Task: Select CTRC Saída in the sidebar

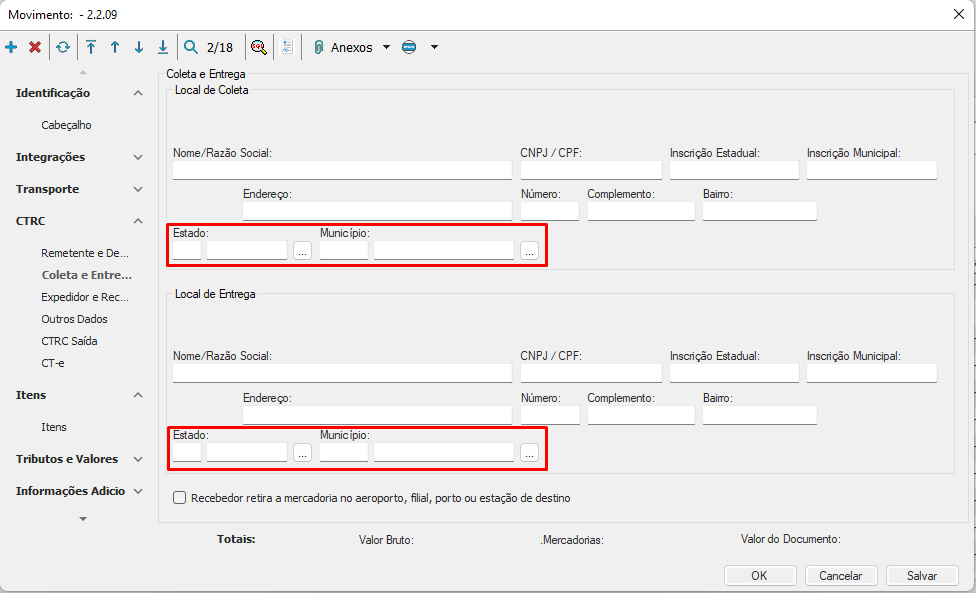Action: pyautogui.click(x=70, y=341)
